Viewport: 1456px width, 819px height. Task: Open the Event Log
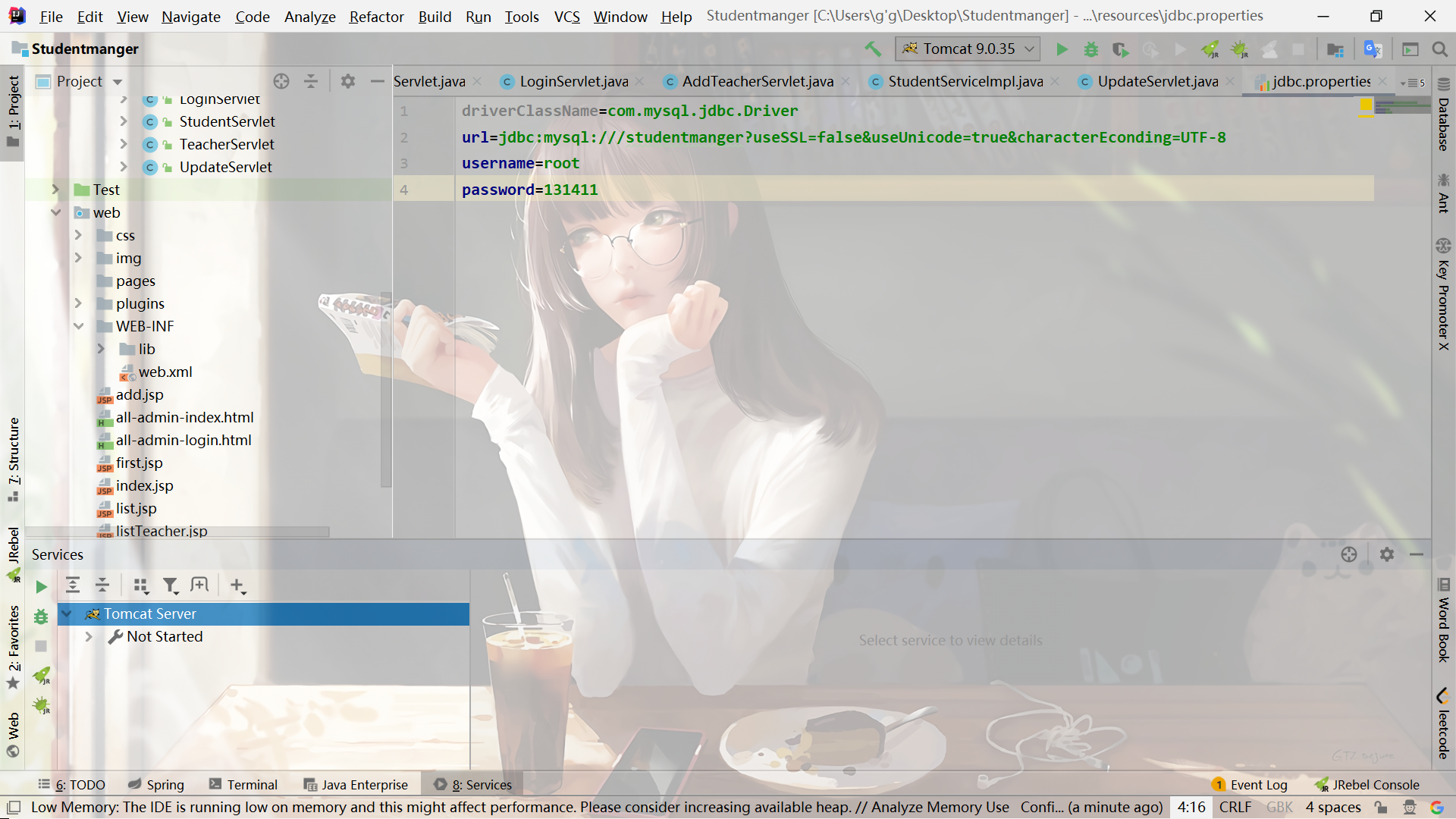click(x=1250, y=785)
